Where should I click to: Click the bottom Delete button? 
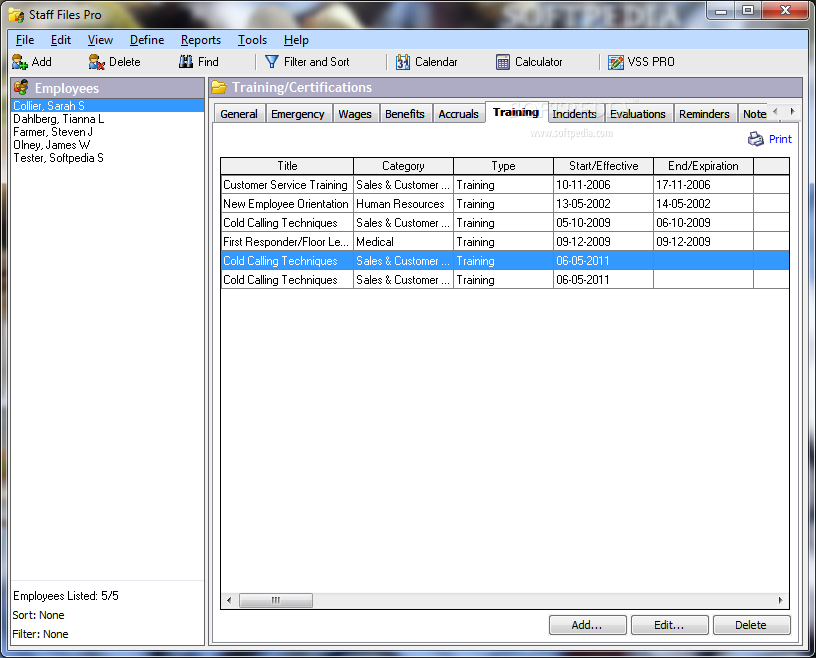[751, 625]
